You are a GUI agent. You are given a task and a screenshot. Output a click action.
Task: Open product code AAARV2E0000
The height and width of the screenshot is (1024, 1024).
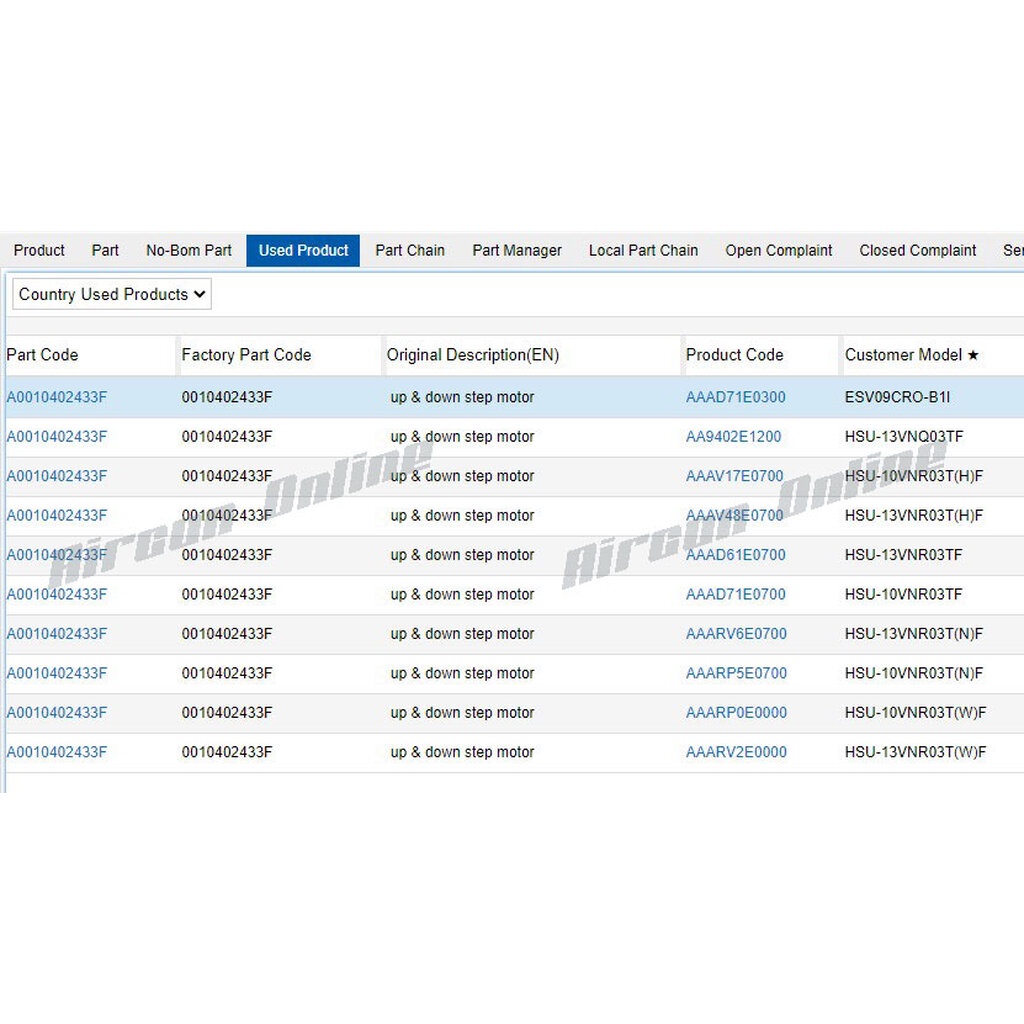click(x=736, y=752)
